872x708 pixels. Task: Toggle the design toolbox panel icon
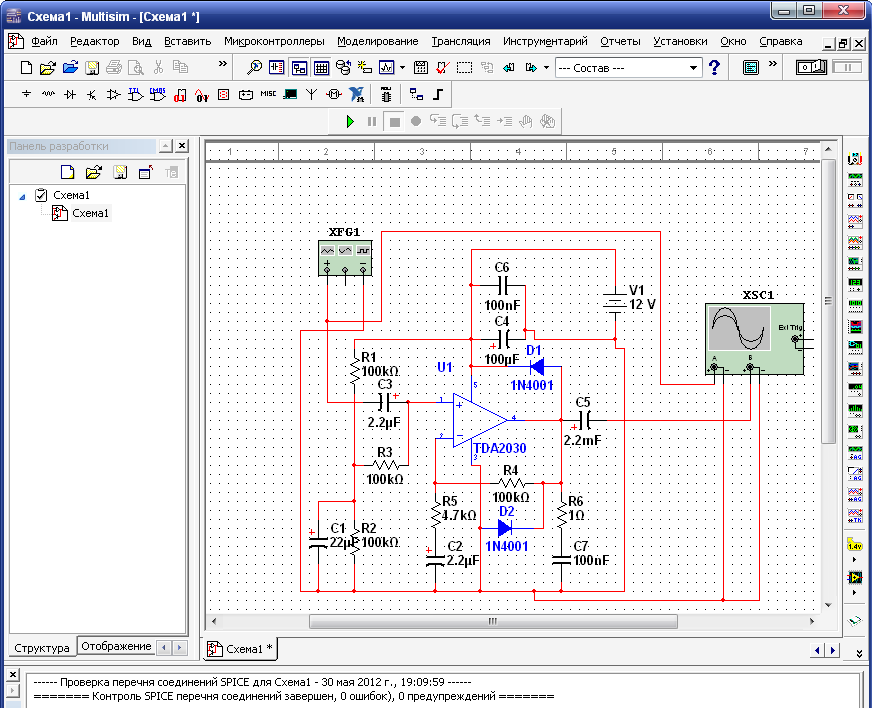pyautogui.click(x=299, y=68)
